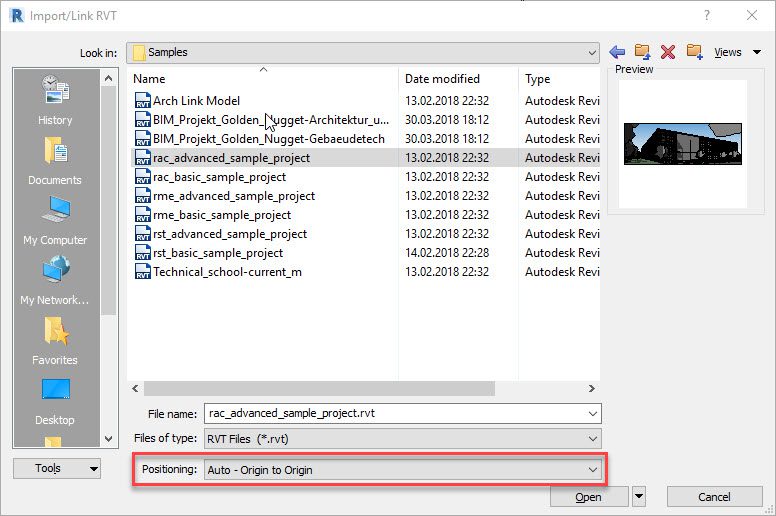Select BIM_Projekt_Golden_Nugget-Gebaeudetech file
776x516 pixels.
click(269, 139)
